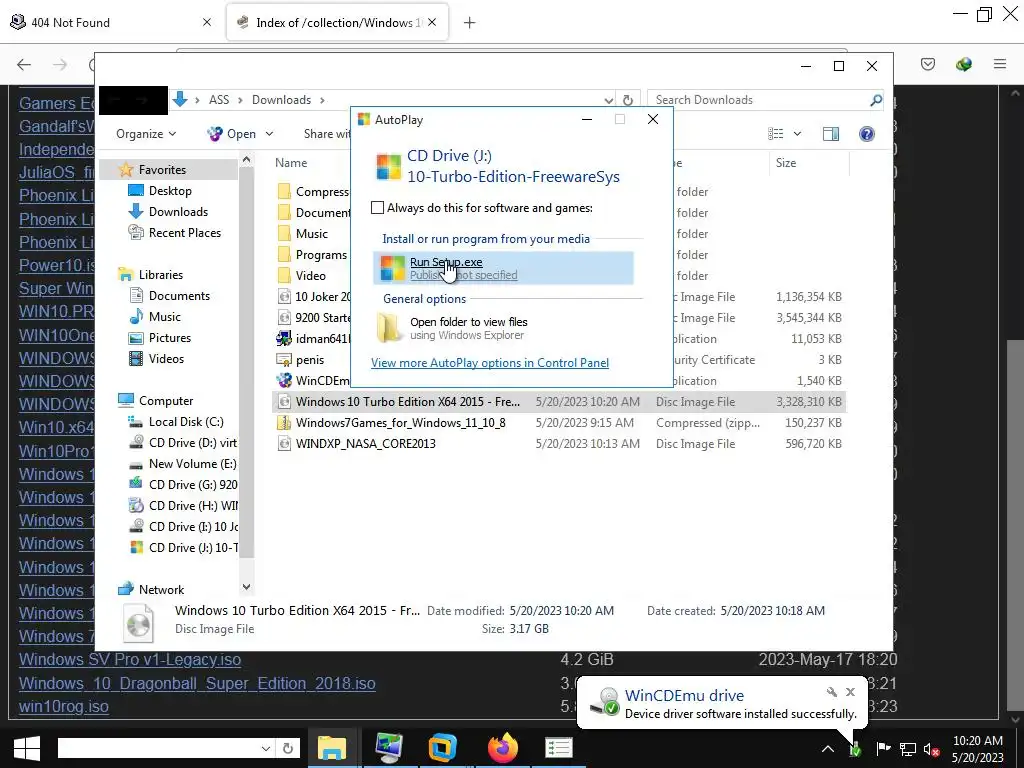Image resolution: width=1024 pixels, height=768 pixels.
Task: Select Libraries Music in sidebar
Action: pyautogui.click(x=164, y=317)
